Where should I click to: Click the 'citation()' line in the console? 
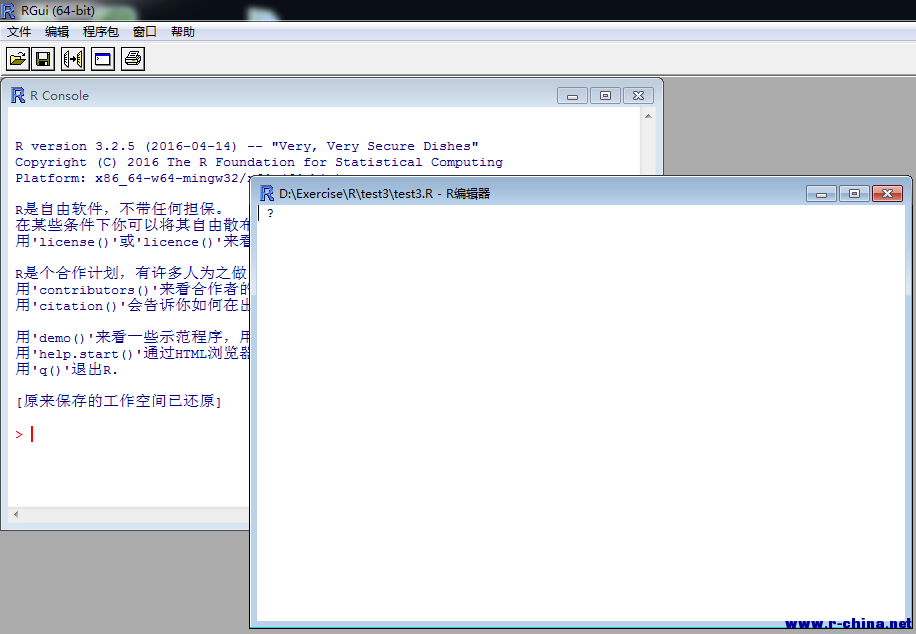coord(133,305)
